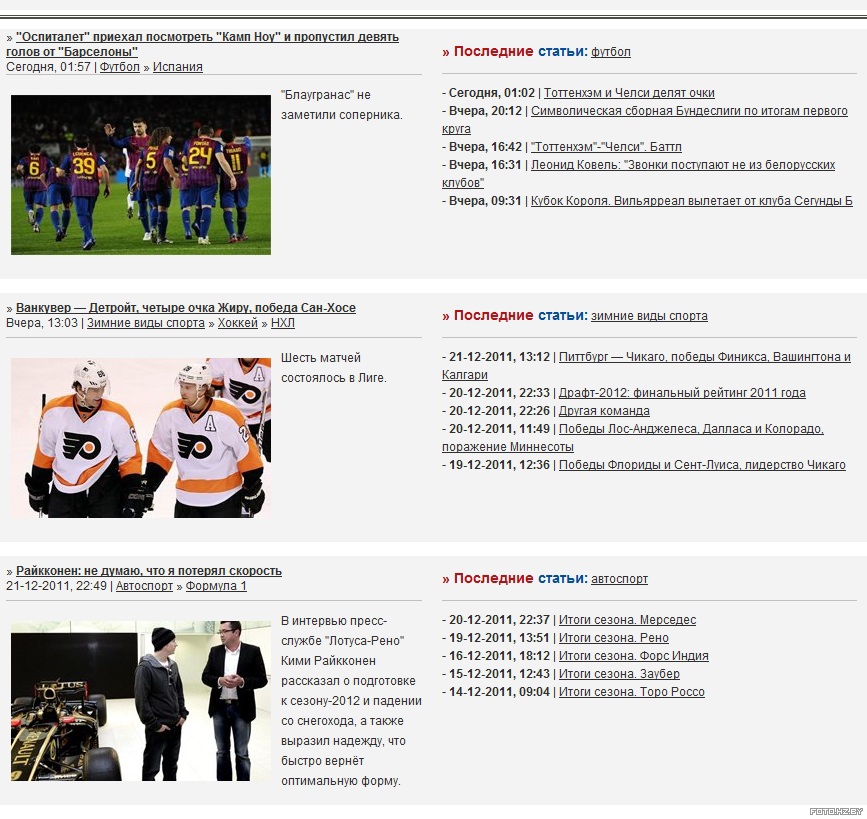The image size is (867, 819).
Task: Open the Зимние виды спорта category under the Ванкувер article
Action: pyautogui.click(x=146, y=323)
